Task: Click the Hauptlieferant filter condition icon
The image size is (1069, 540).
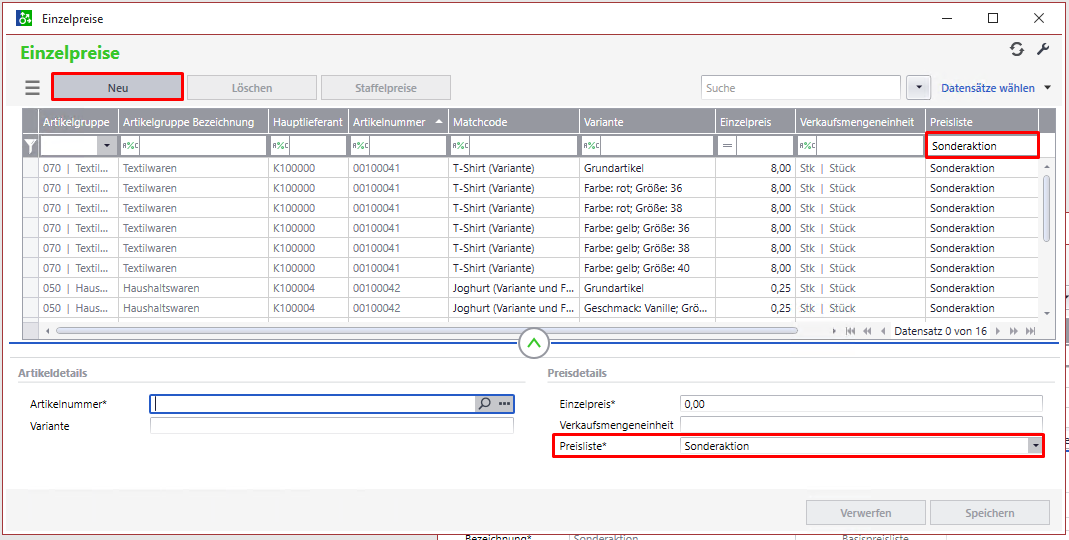Action: tap(280, 145)
